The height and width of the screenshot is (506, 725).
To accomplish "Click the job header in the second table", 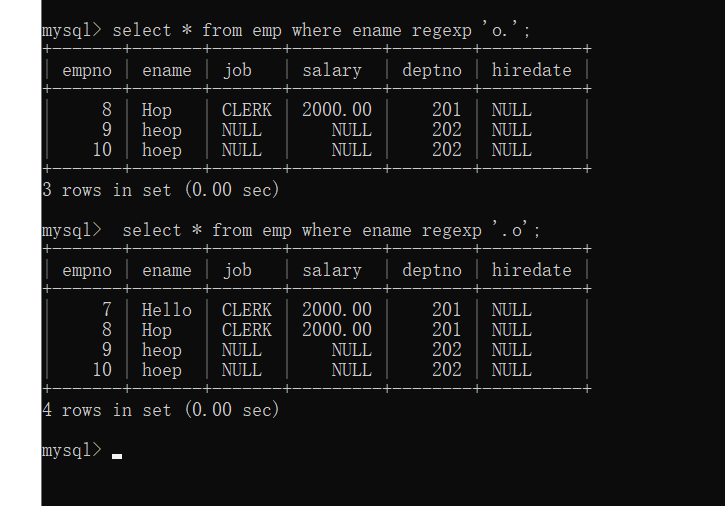I will coord(238,271).
